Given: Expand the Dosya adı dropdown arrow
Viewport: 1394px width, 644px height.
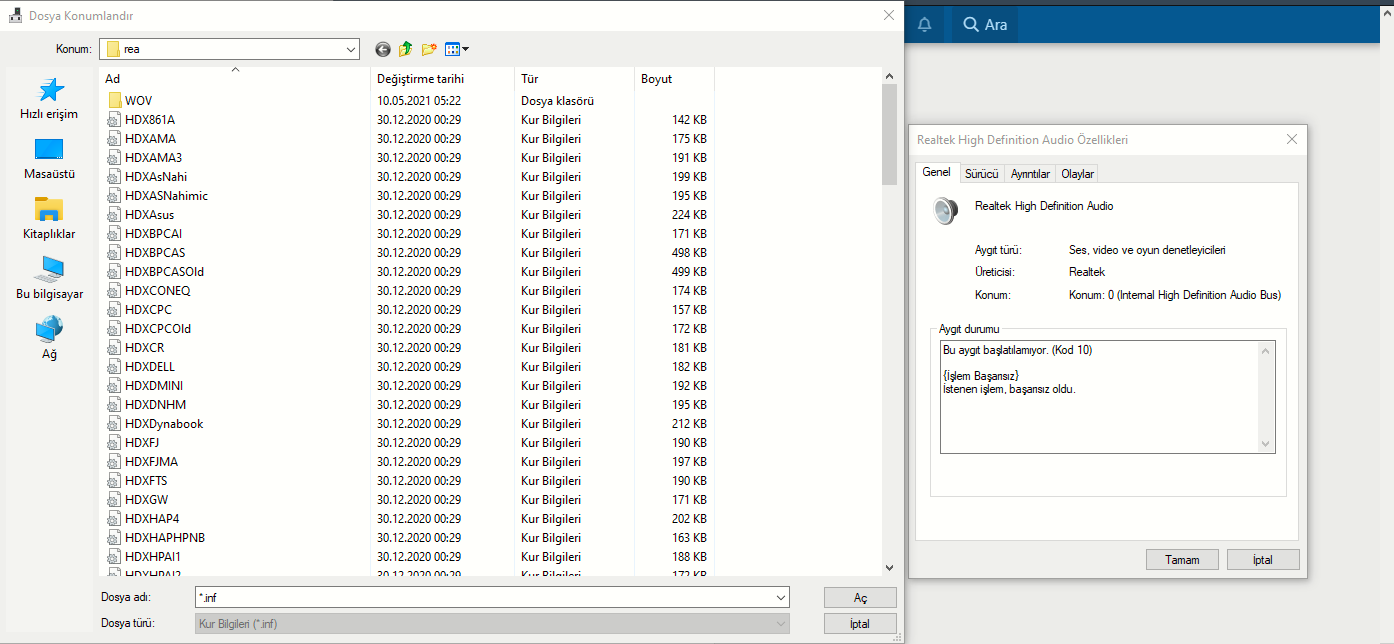Looking at the screenshot, I should [781, 598].
